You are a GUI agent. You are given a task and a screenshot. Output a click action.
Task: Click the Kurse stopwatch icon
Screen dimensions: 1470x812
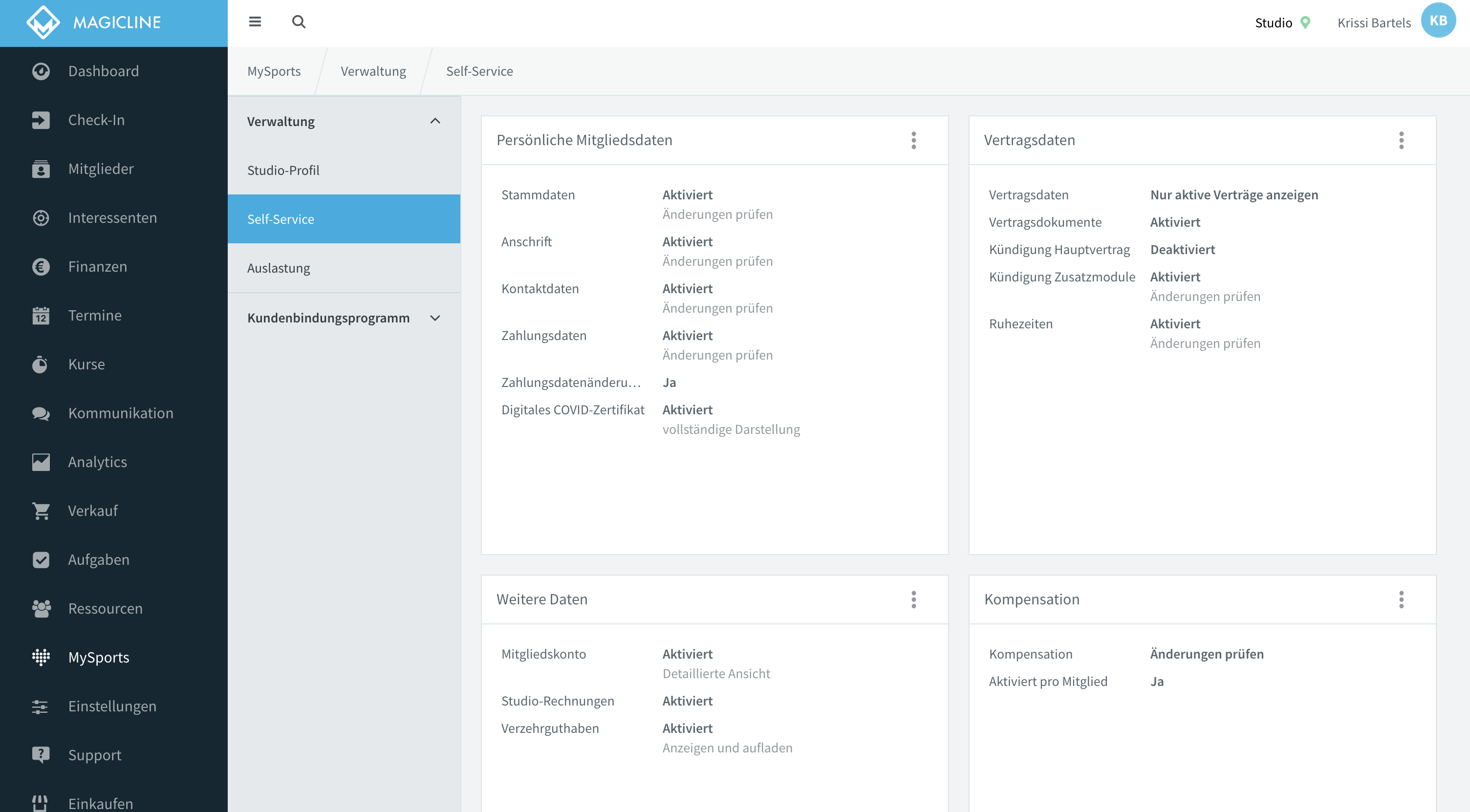pos(41,364)
